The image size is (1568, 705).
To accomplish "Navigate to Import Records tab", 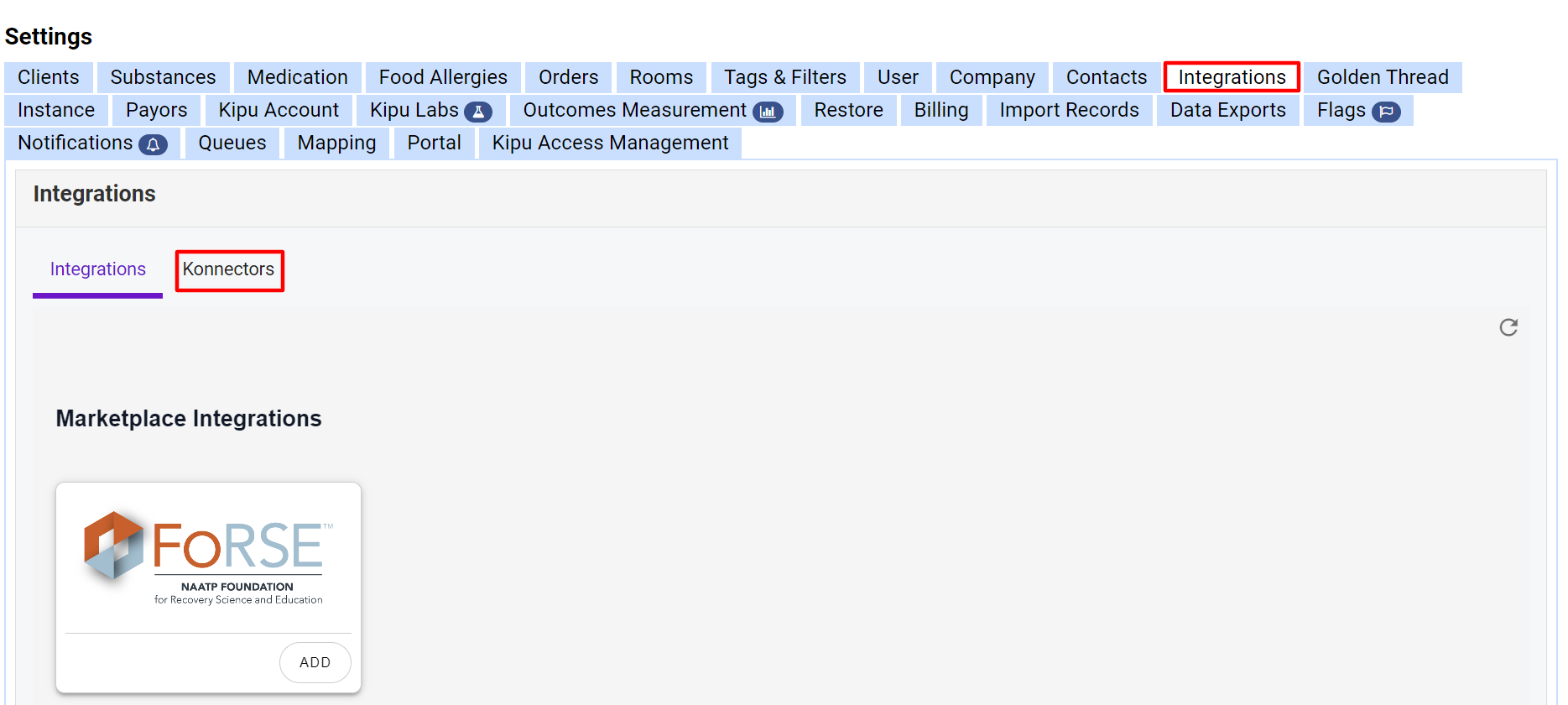I will (1069, 110).
